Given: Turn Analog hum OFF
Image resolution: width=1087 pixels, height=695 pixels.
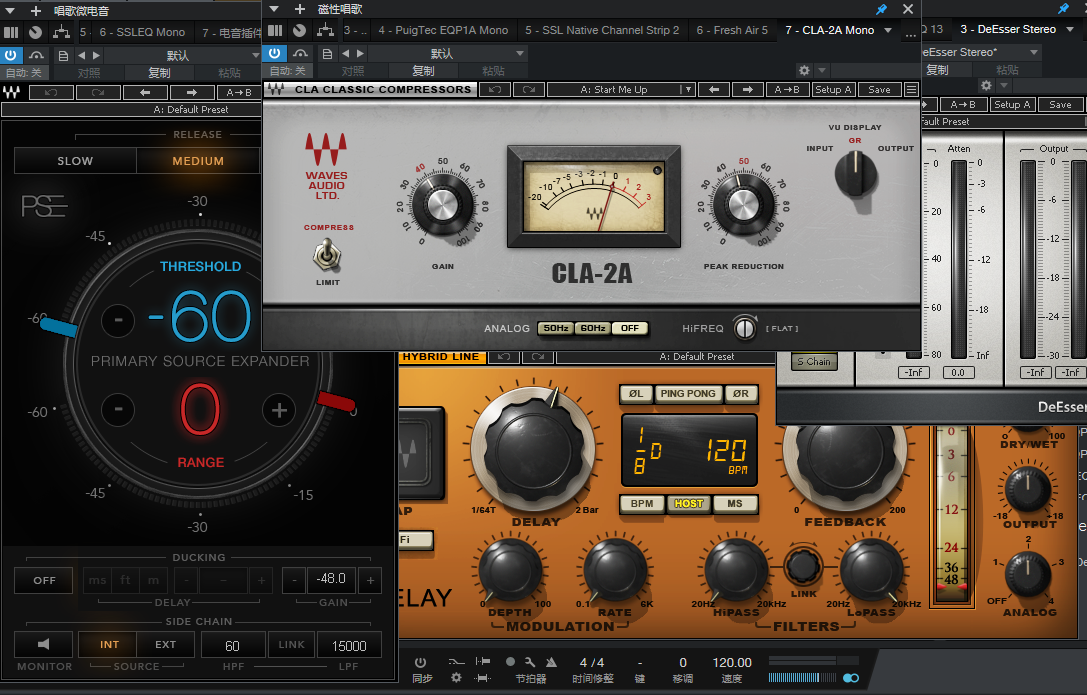Looking at the screenshot, I should (630, 328).
